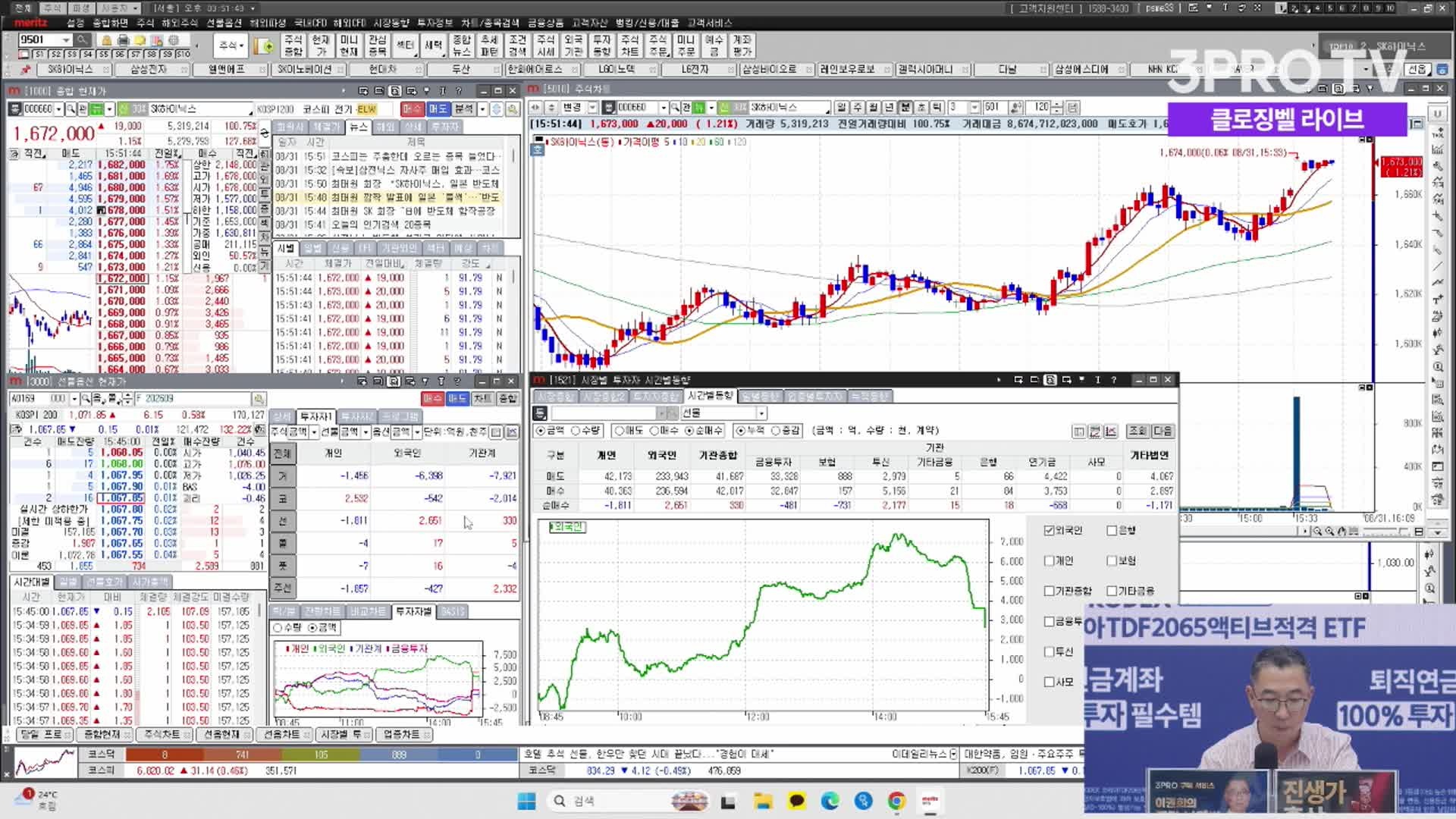This screenshot has height=819, width=1456.
Task: Click the zoom magnifier icon under the volume chart
Action: [1318, 532]
